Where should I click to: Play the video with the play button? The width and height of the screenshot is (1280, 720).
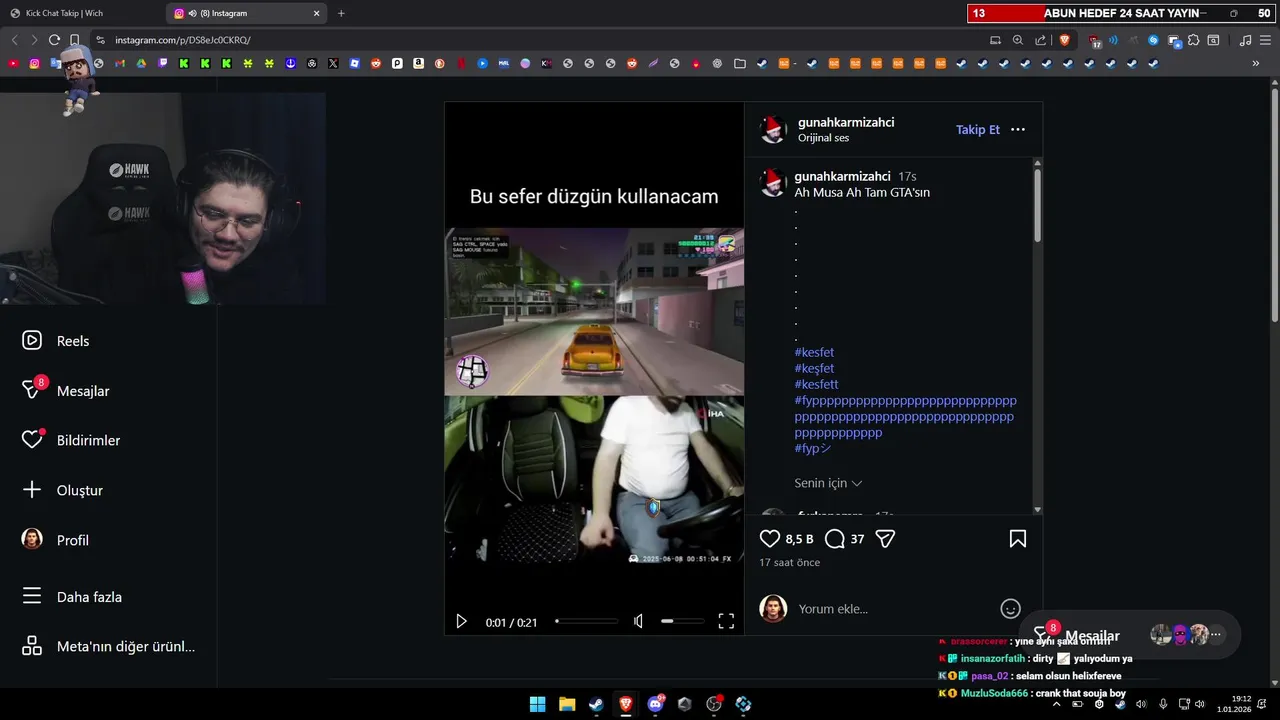[x=461, y=622]
